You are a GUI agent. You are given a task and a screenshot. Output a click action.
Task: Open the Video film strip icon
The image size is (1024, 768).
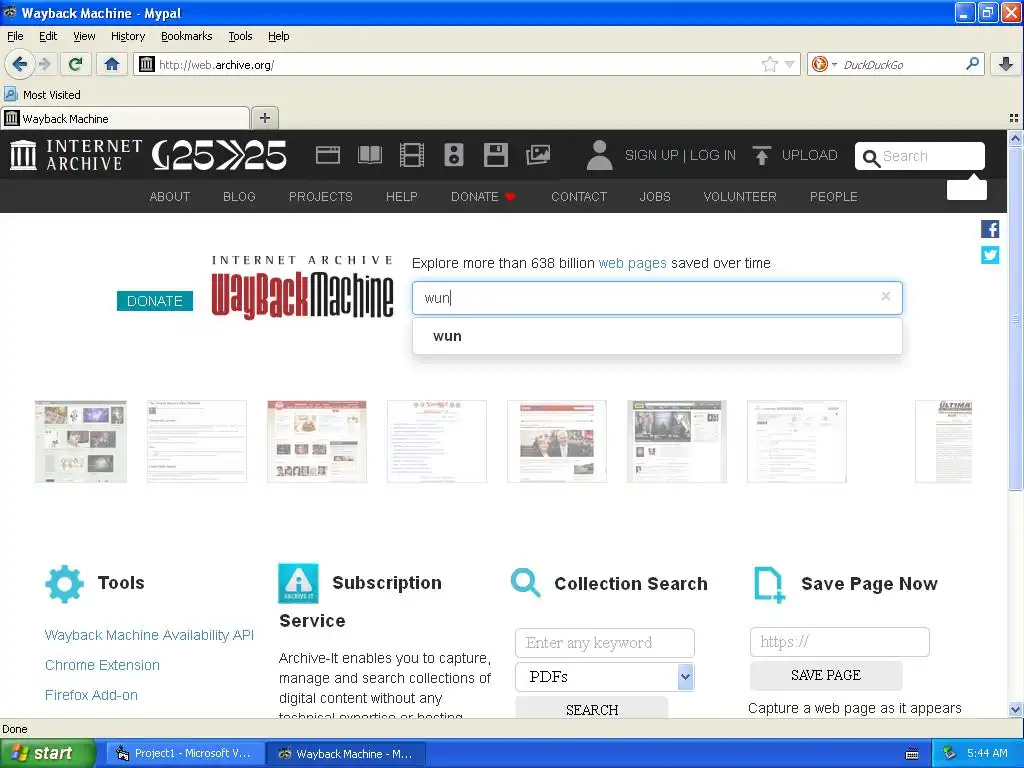tap(411, 155)
